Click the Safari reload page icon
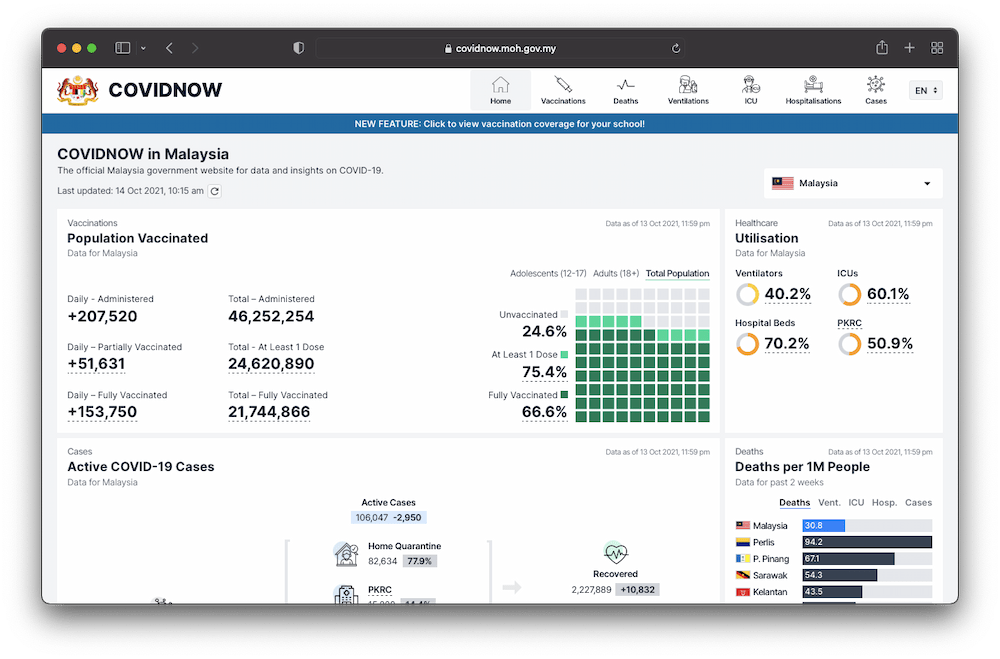Image resolution: width=1000 pixels, height=659 pixels. (x=676, y=48)
